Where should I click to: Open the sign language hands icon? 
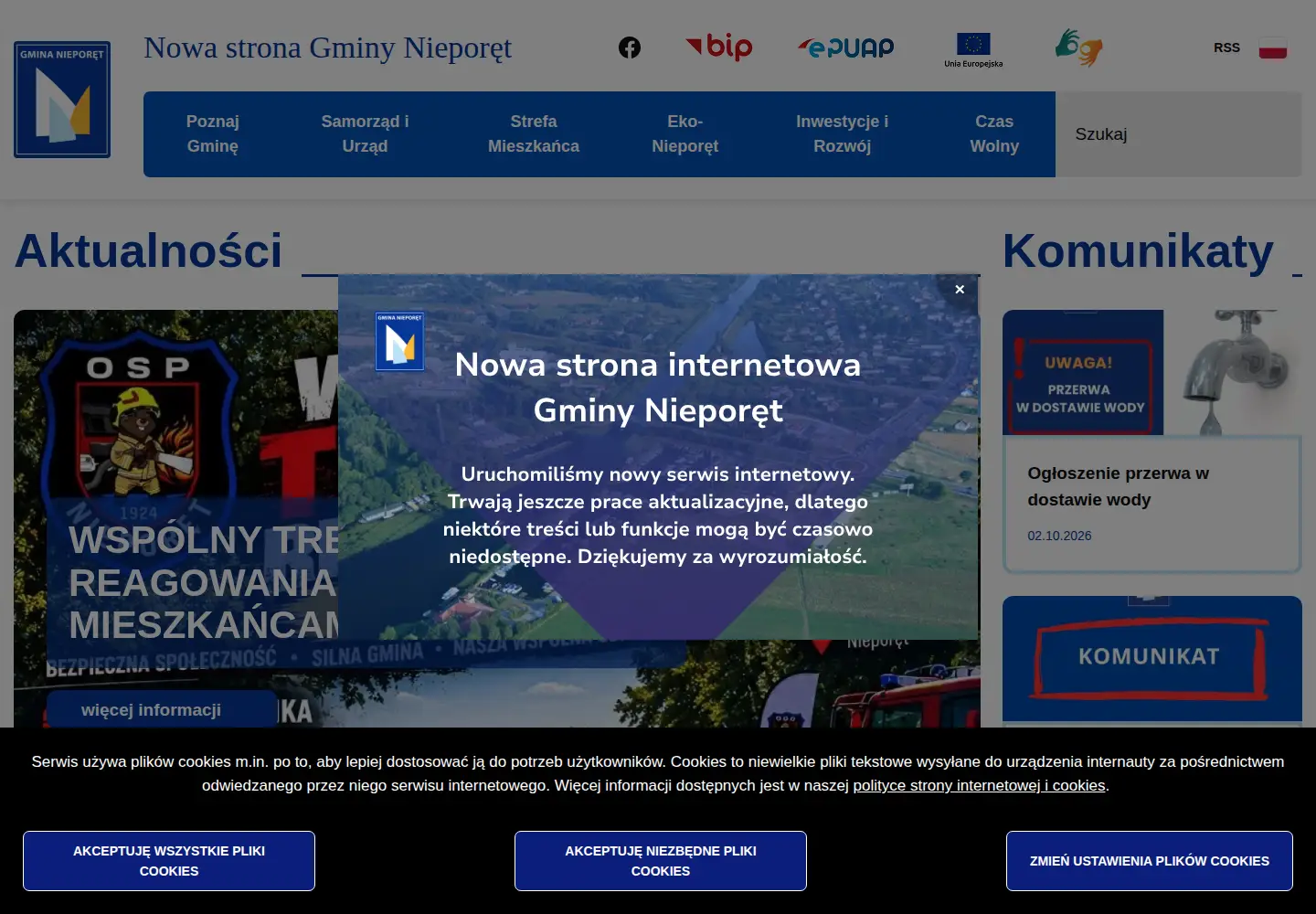coord(1079,48)
